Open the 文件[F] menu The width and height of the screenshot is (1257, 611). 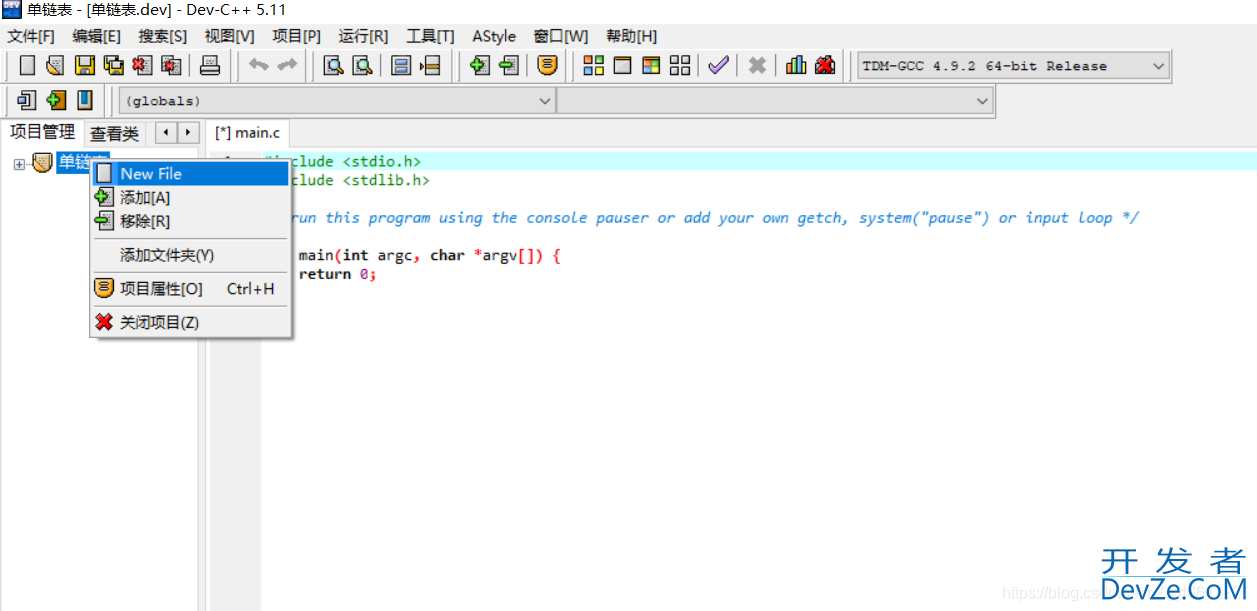click(31, 36)
